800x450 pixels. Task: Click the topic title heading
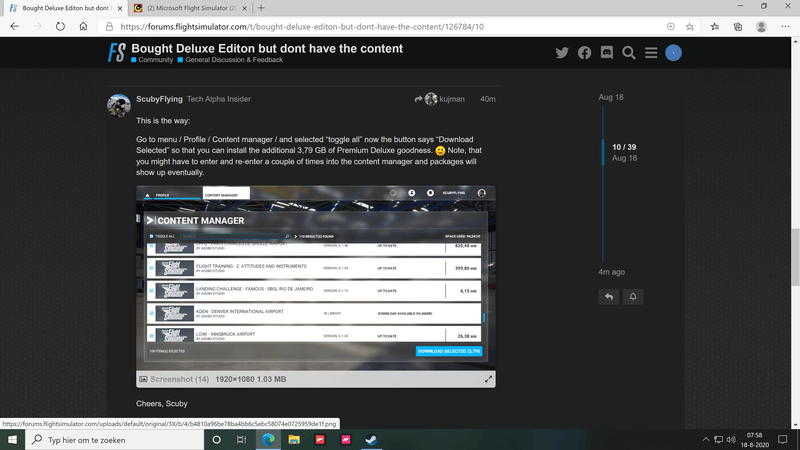coord(267,48)
